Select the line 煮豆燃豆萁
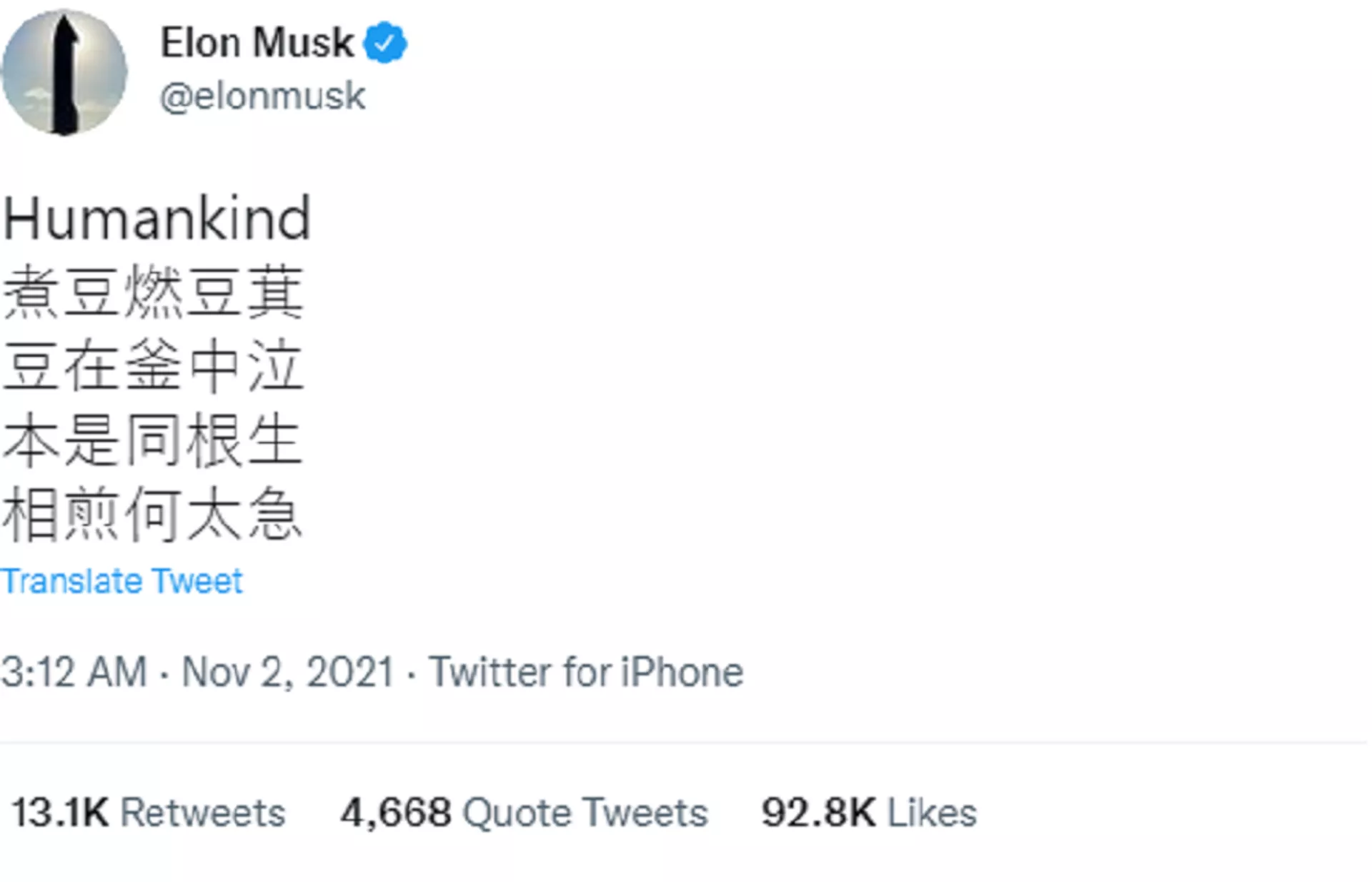Screen dimensions: 1372x882 (x=153, y=292)
